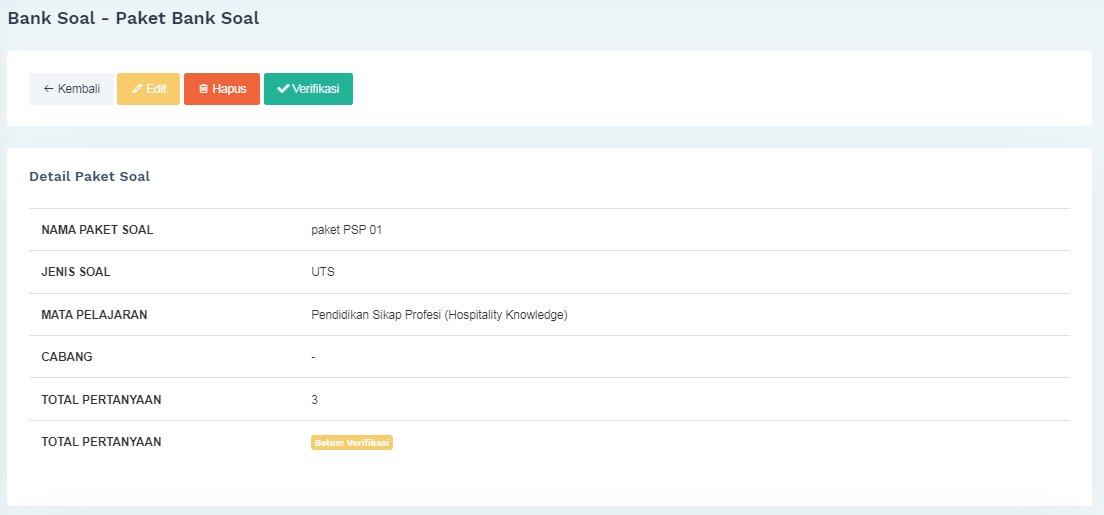This screenshot has height=515, width=1104.
Task: Select the MATA PELAJARAN row label
Action: pyautogui.click(x=94, y=315)
